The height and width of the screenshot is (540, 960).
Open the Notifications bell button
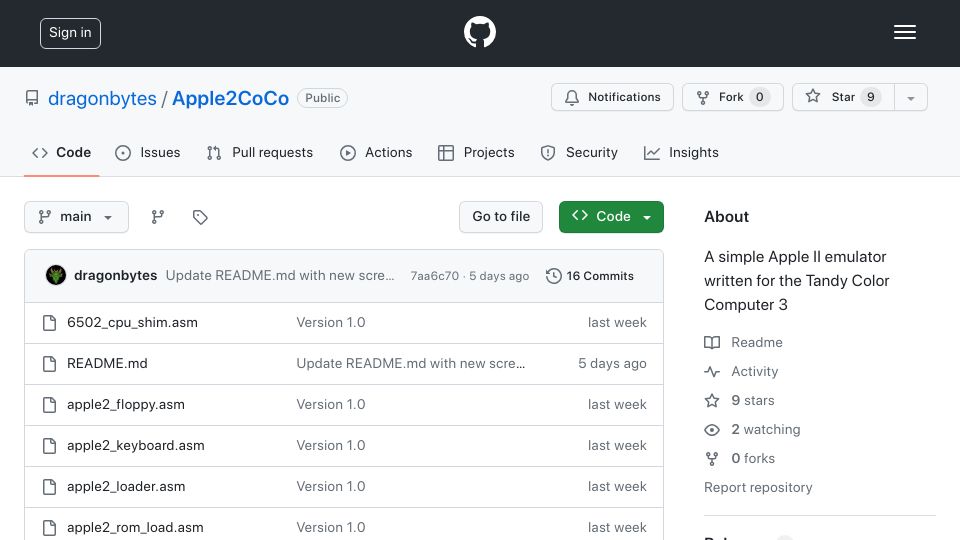pyautogui.click(x=612, y=97)
